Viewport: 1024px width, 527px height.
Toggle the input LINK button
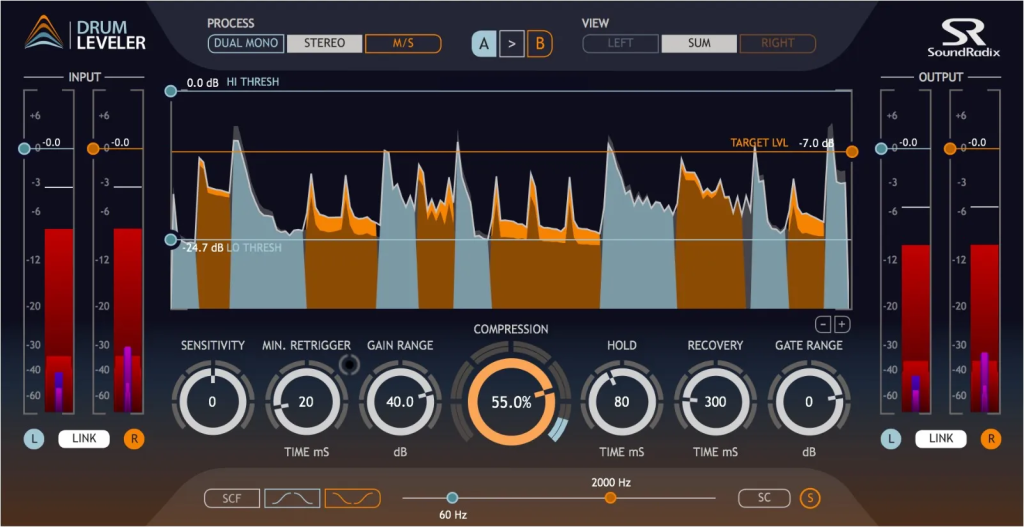[84, 438]
